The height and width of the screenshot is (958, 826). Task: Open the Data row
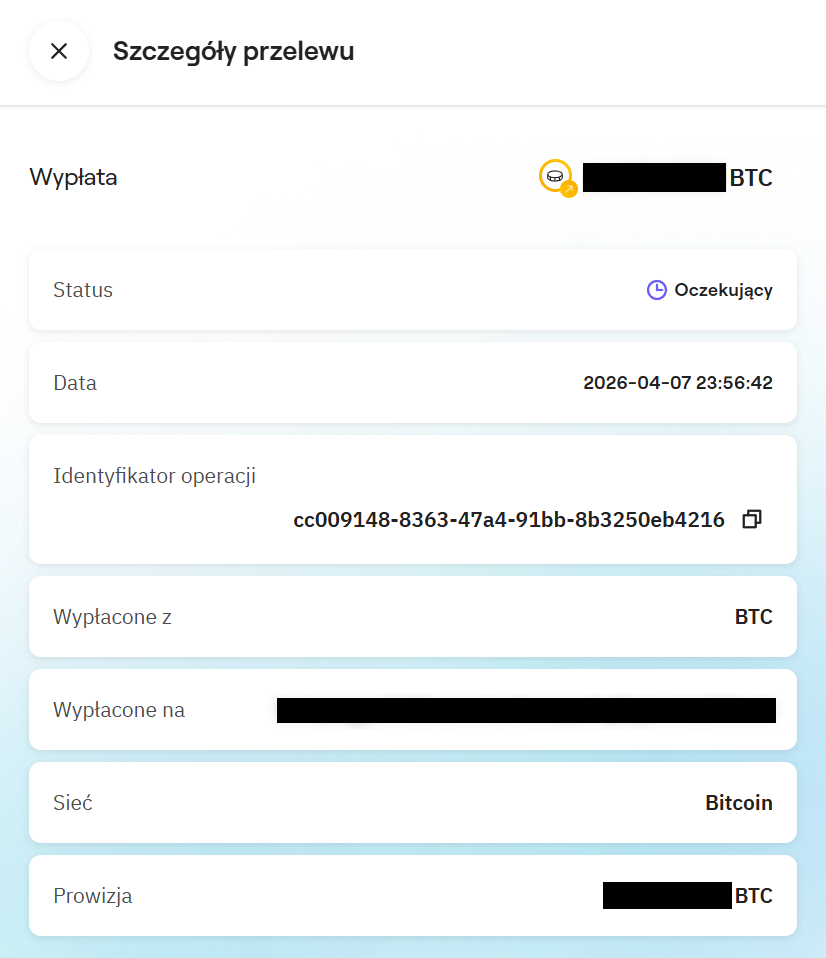coord(413,383)
